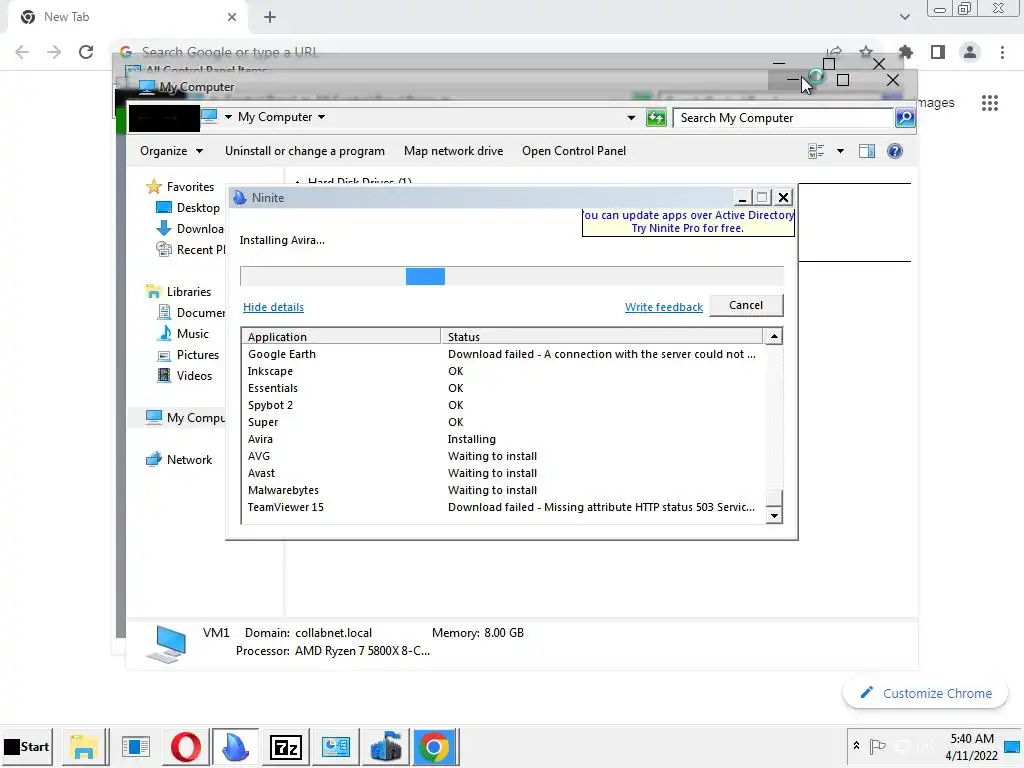Click Customize Chrome

(926, 694)
